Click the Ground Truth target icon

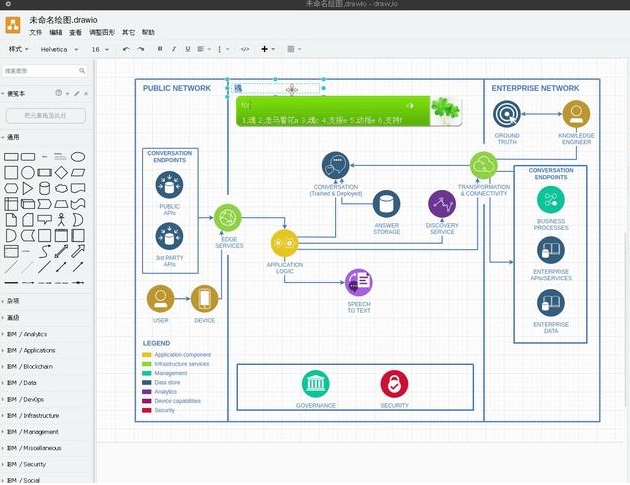tap(507, 114)
